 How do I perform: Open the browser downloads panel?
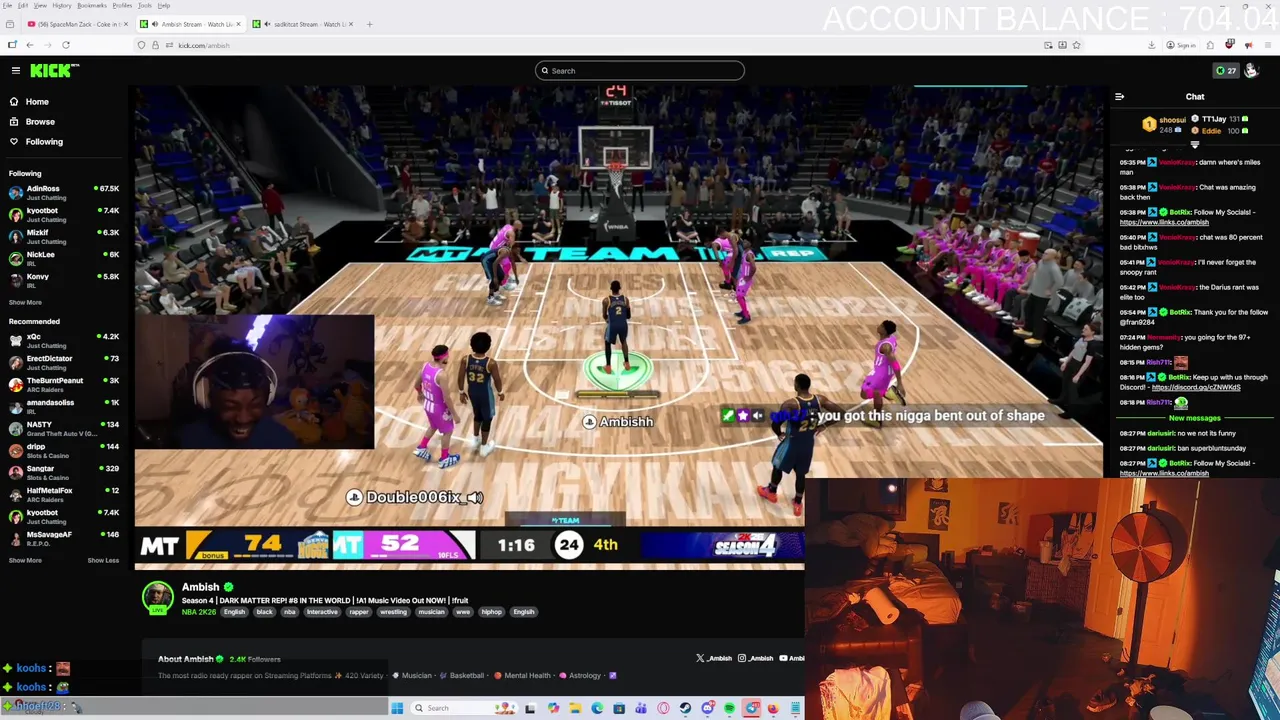click(1151, 45)
